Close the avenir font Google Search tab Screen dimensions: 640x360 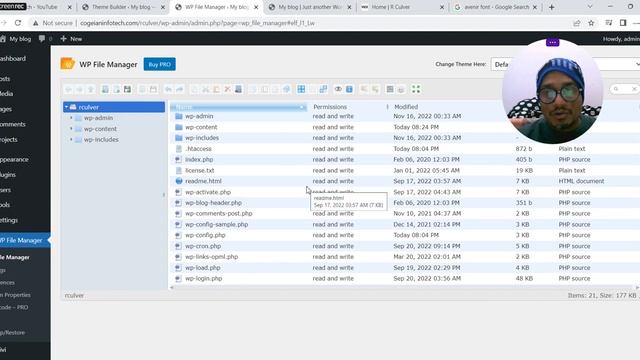click(x=535, y=7)
